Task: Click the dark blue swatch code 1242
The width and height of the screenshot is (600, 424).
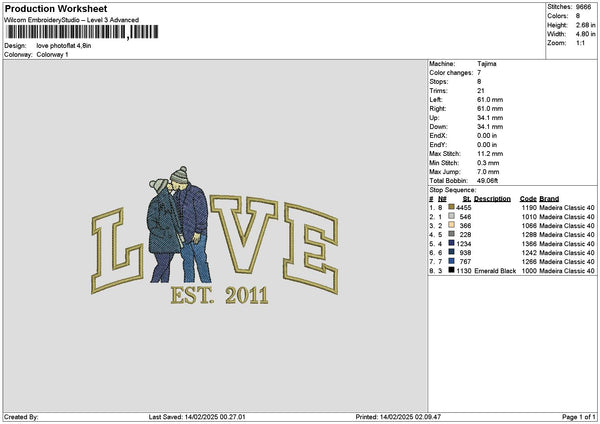Action: [452, 252]
